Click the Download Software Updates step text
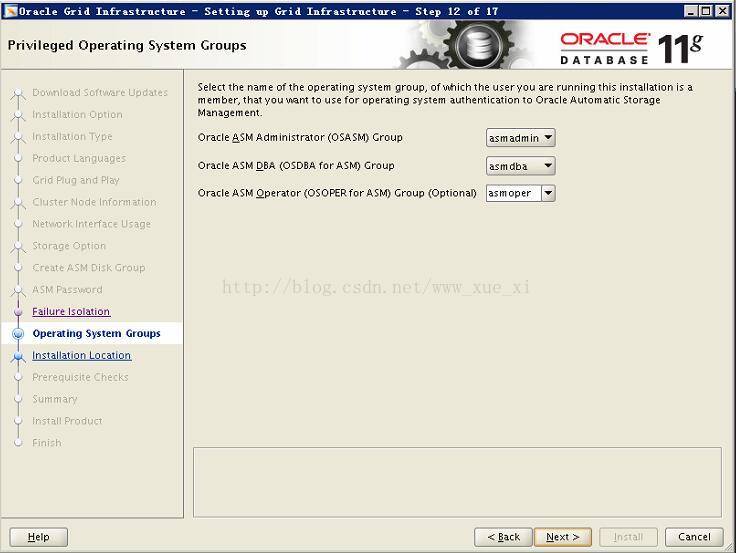 (100, 92)
